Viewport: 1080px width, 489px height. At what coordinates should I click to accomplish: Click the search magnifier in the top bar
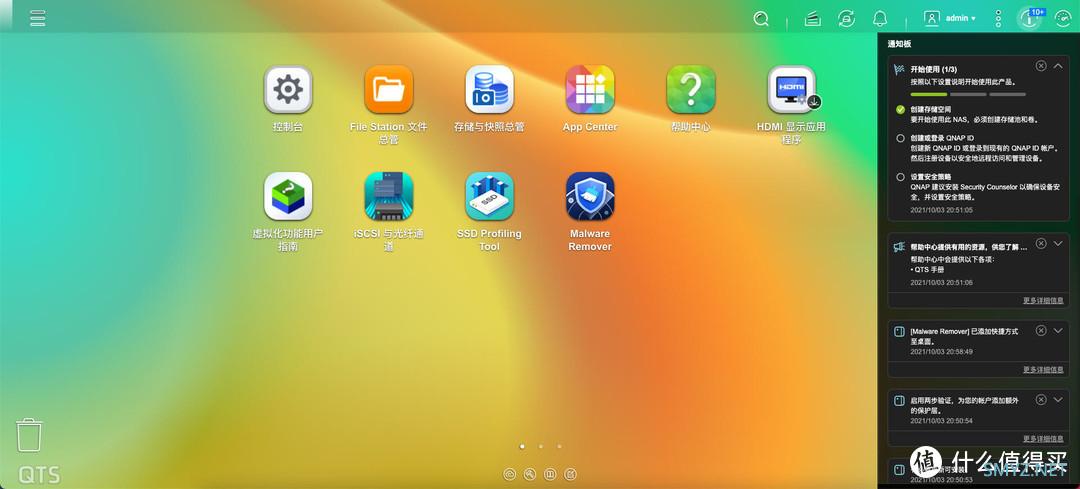[761, 19]
